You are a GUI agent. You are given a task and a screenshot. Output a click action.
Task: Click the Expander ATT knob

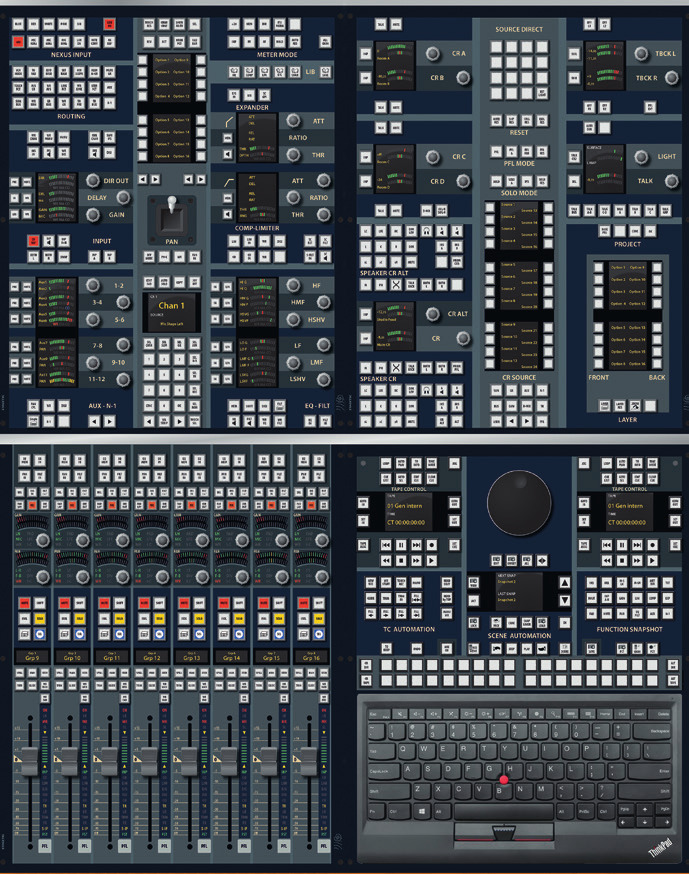(293, 120)
